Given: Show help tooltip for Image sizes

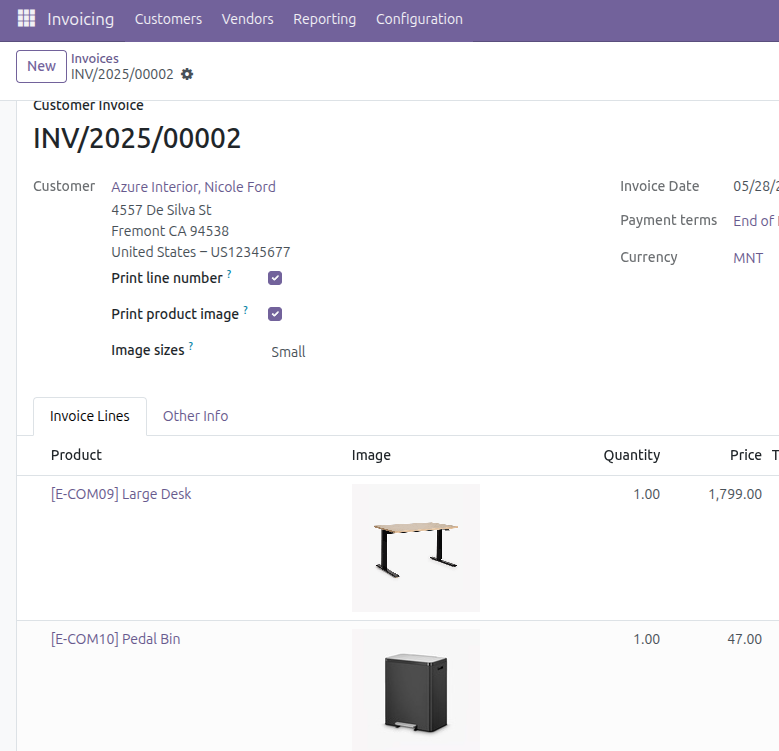Looking at the screenshot, I should pos(191,346).
